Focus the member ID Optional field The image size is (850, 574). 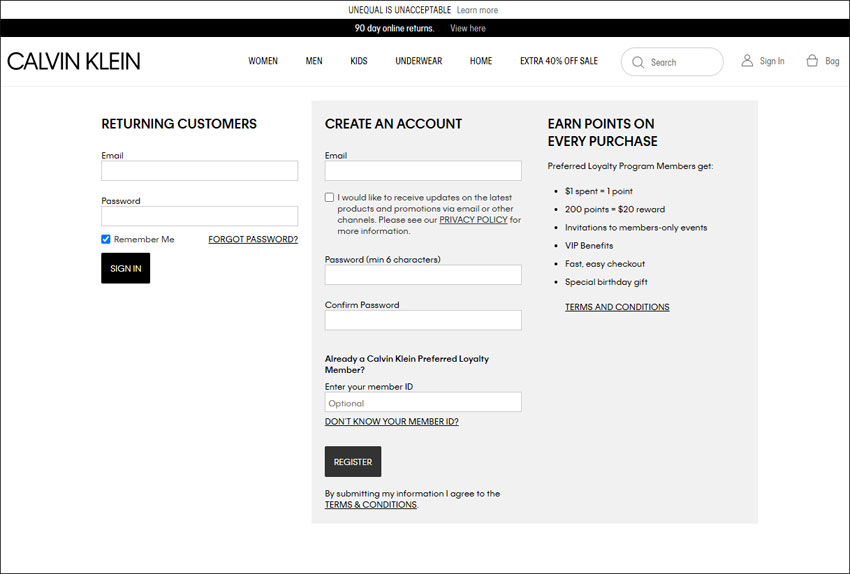tap(423, 402)
